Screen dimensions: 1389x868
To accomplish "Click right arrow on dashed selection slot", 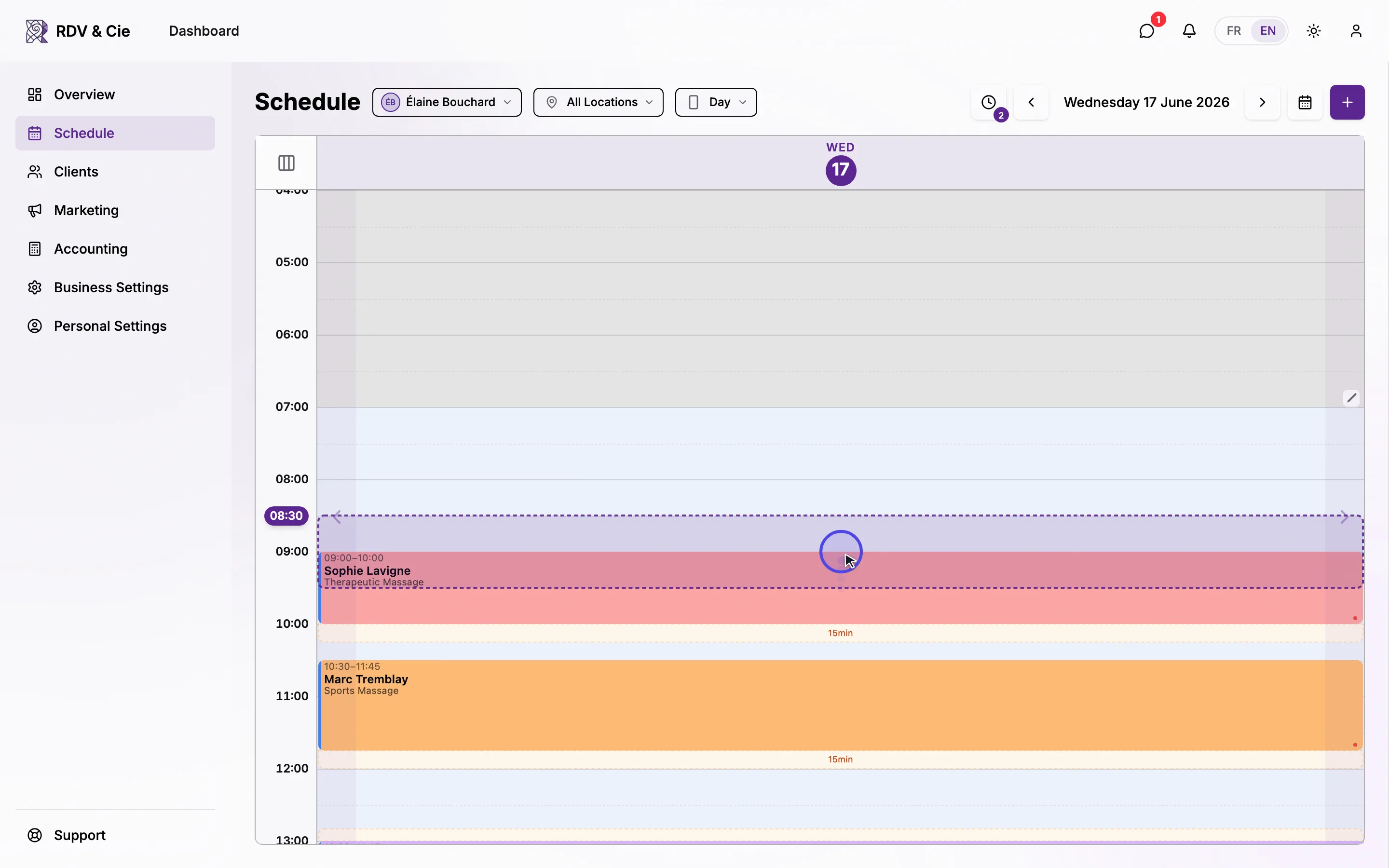I will pyautogui.click(x=1344, y=517).
